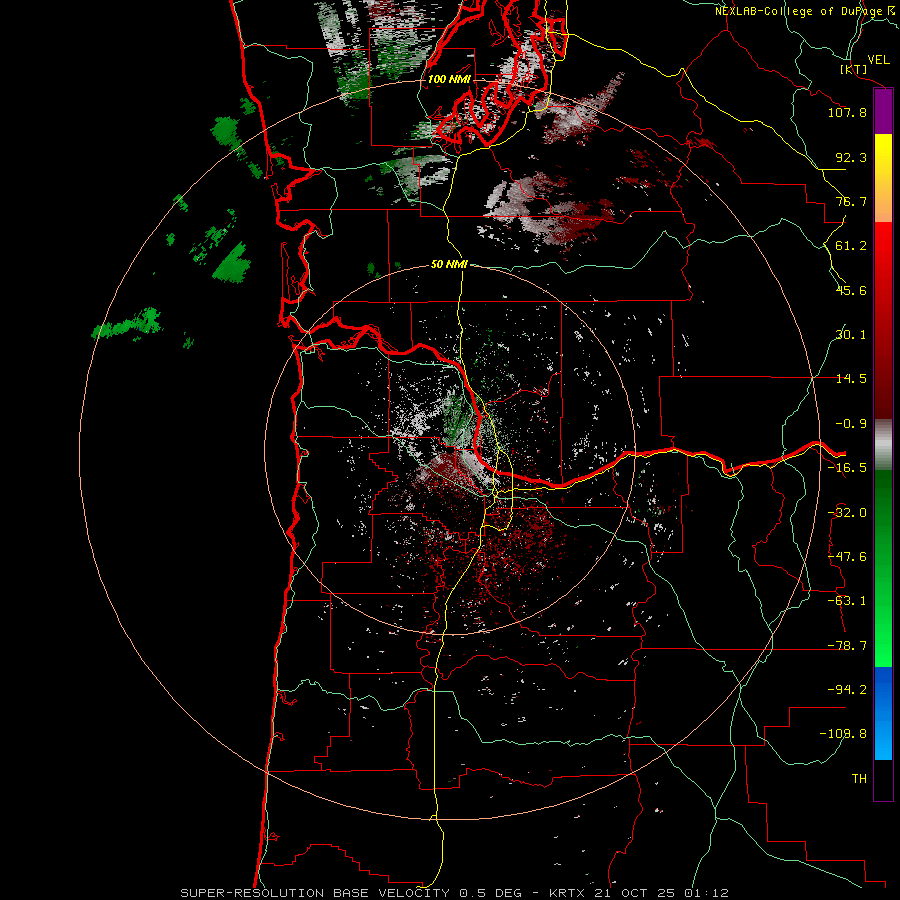Click the 100 NMI range ring label

pos(449,79)
